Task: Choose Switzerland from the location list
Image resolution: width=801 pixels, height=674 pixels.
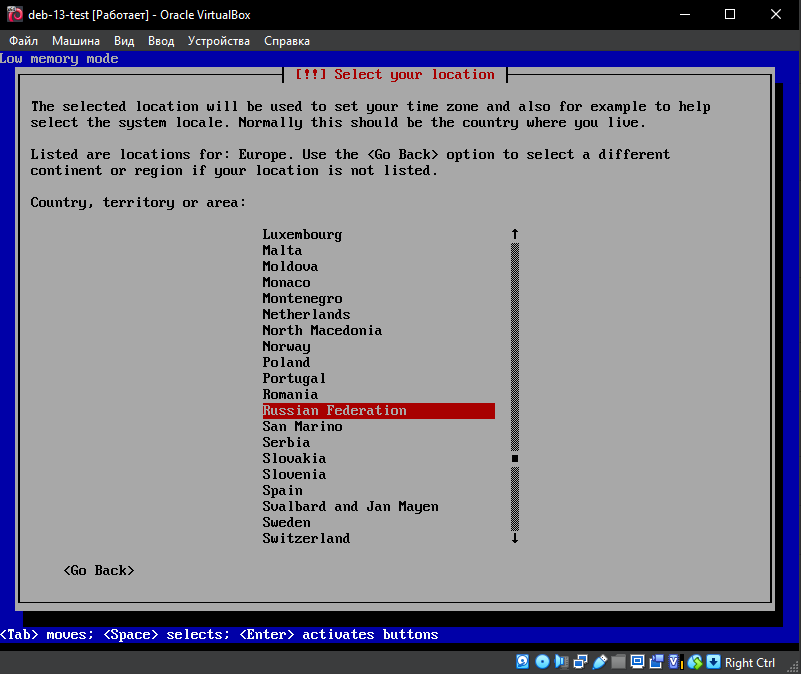Action: point(306,539)
